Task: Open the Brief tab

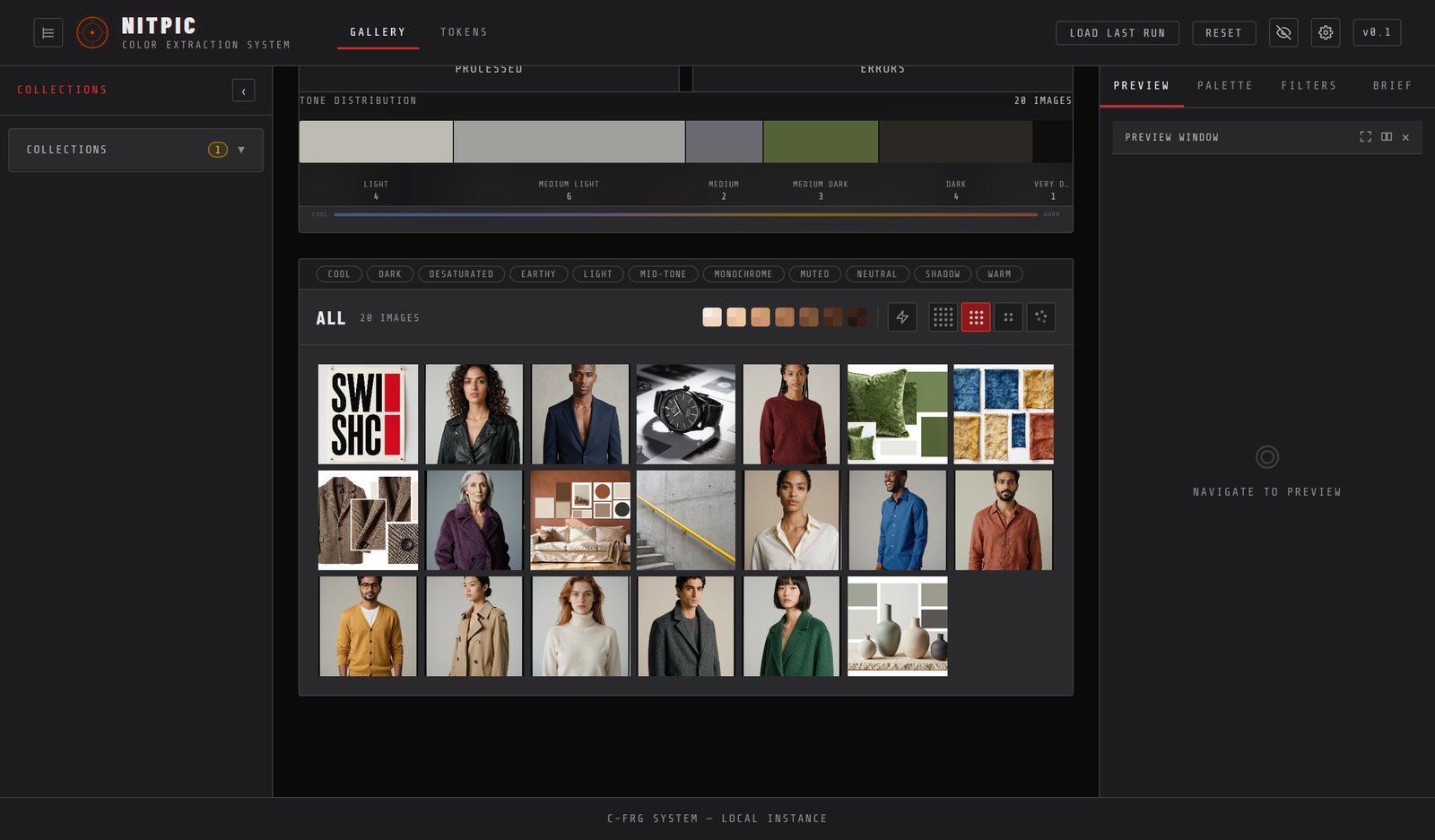Action: click(x=1392, y=86)
